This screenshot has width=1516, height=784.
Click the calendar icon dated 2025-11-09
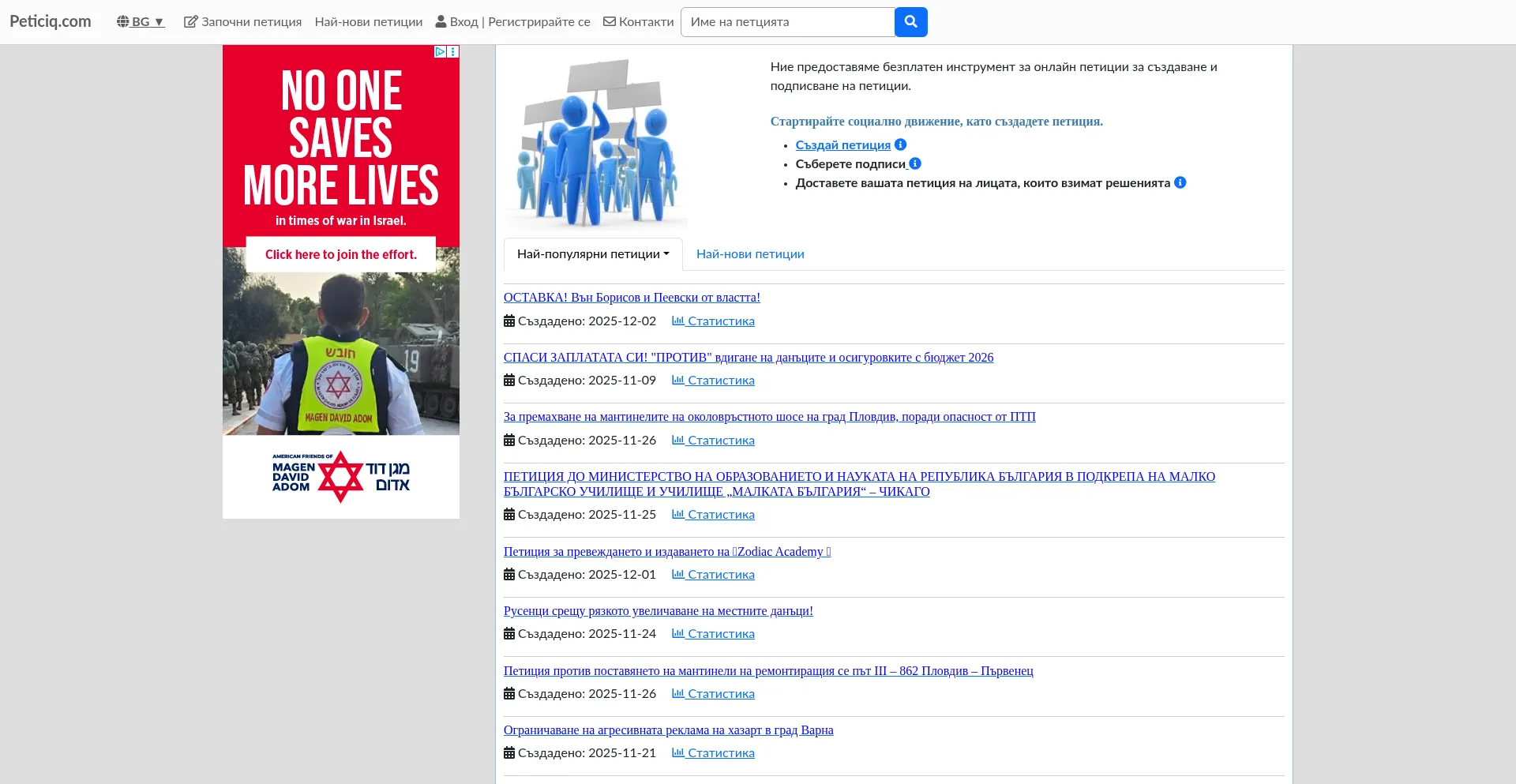(509, 381)
